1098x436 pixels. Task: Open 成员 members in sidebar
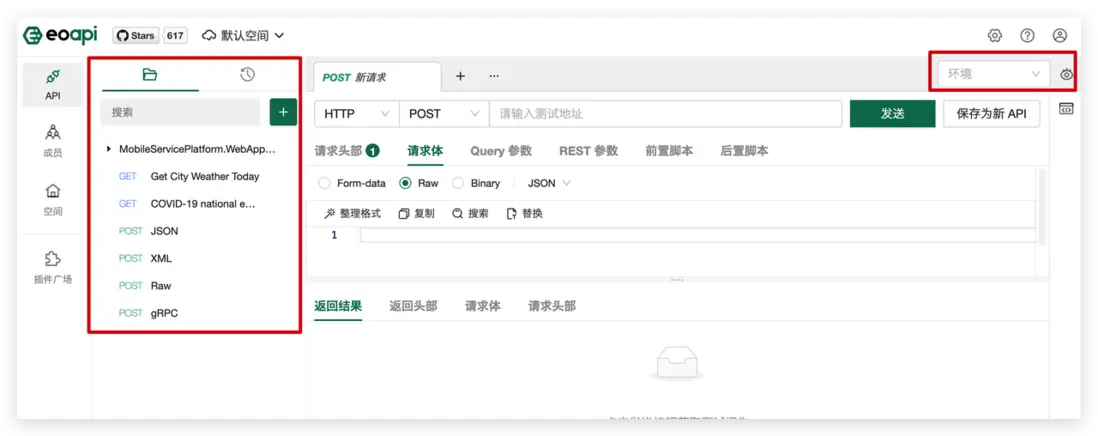click(x=53, y=141)
